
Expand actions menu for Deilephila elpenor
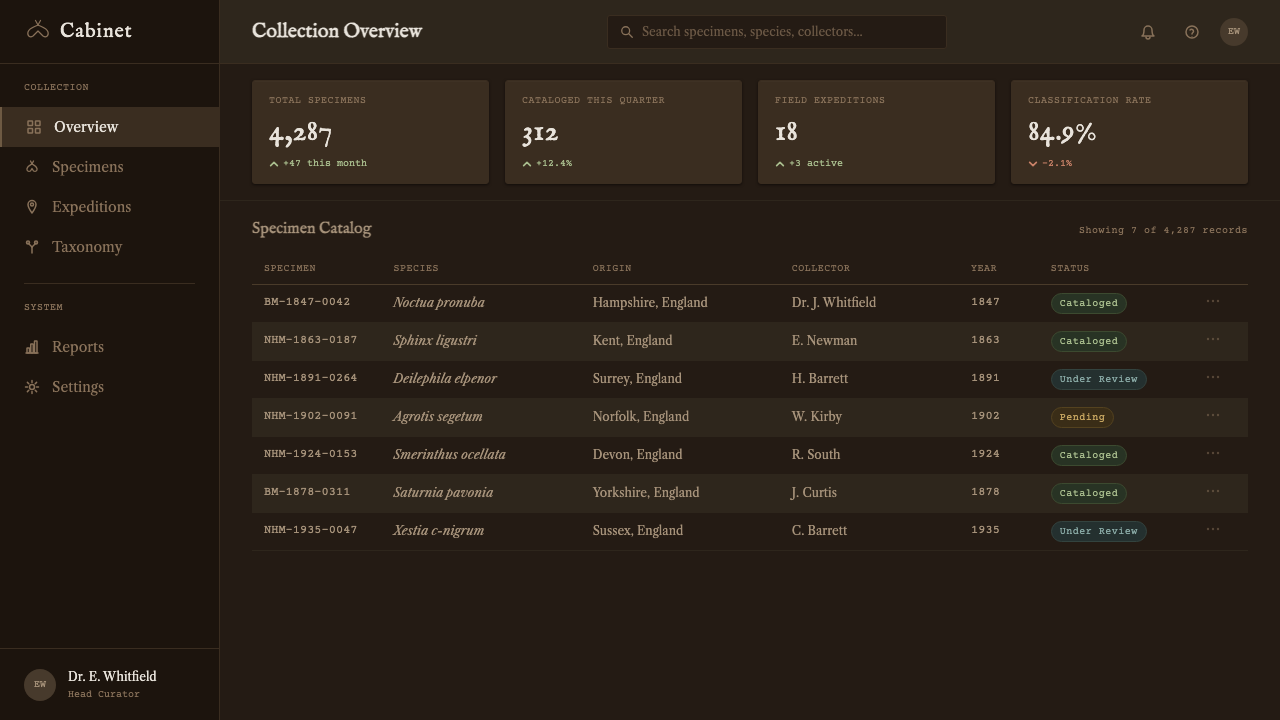point(1213,377)
